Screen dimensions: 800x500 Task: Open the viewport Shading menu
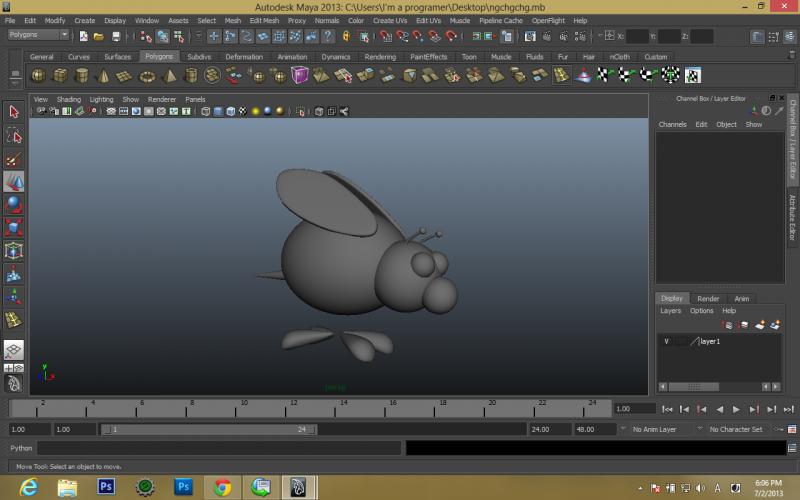(x=69, y=100)
